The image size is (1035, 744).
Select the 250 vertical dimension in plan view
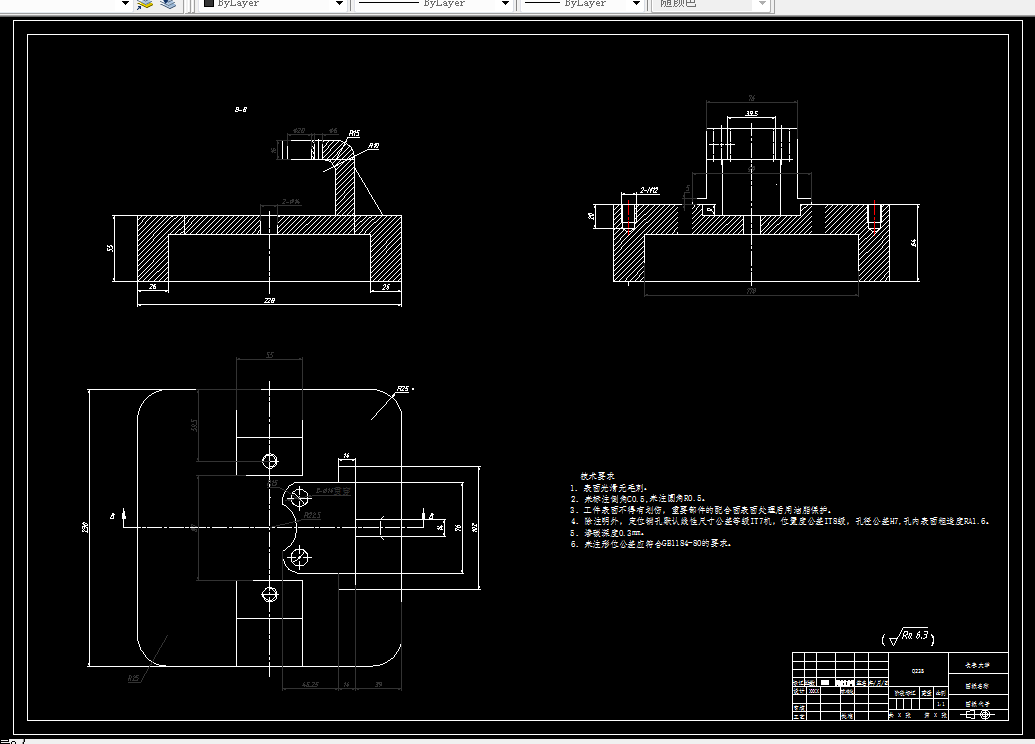(84, 527)
